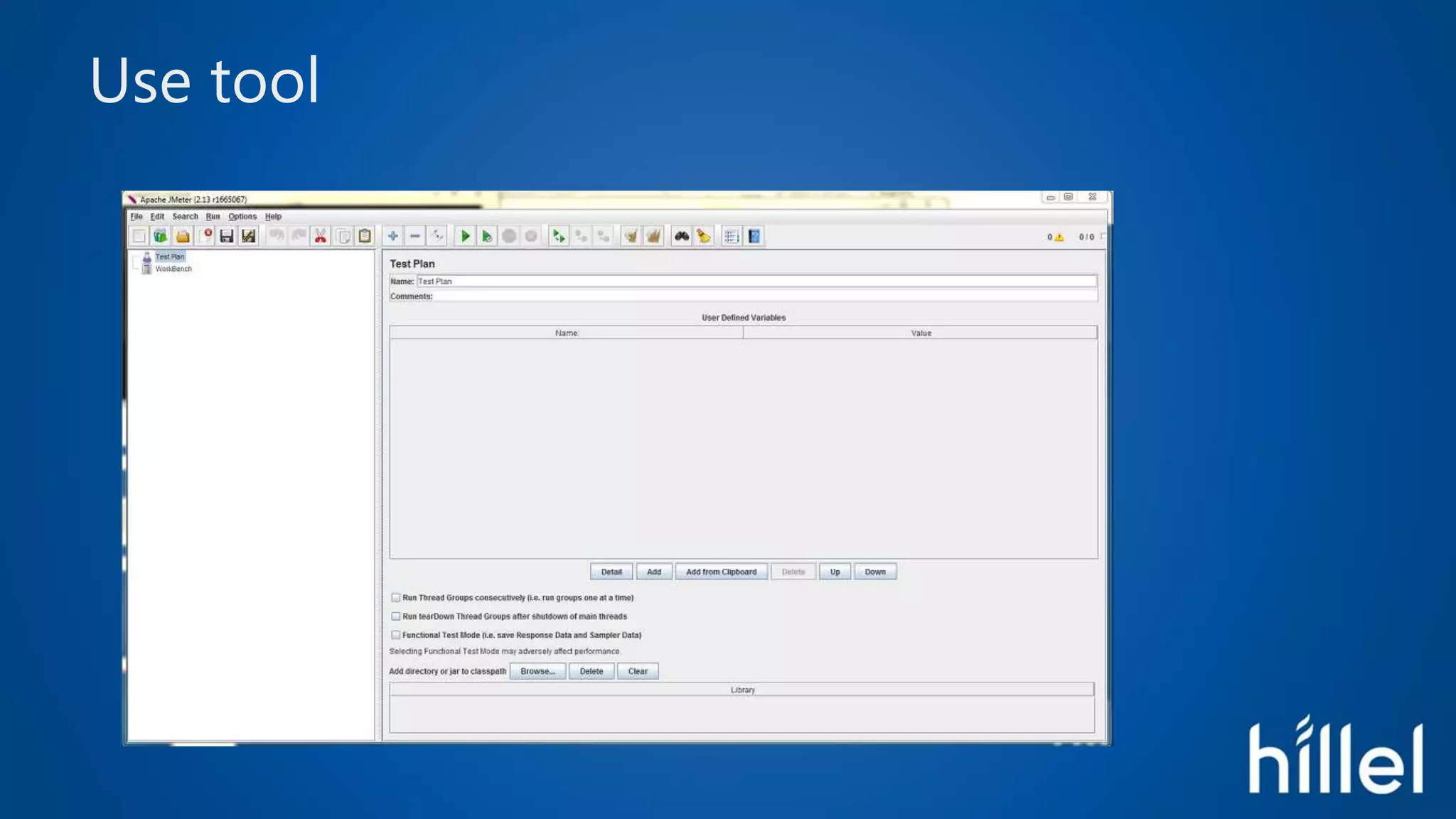The width and height of the screenshot is (1456, 819).
Task: Check Run tearDown Thread Groups option
Action: coord(396,616)
